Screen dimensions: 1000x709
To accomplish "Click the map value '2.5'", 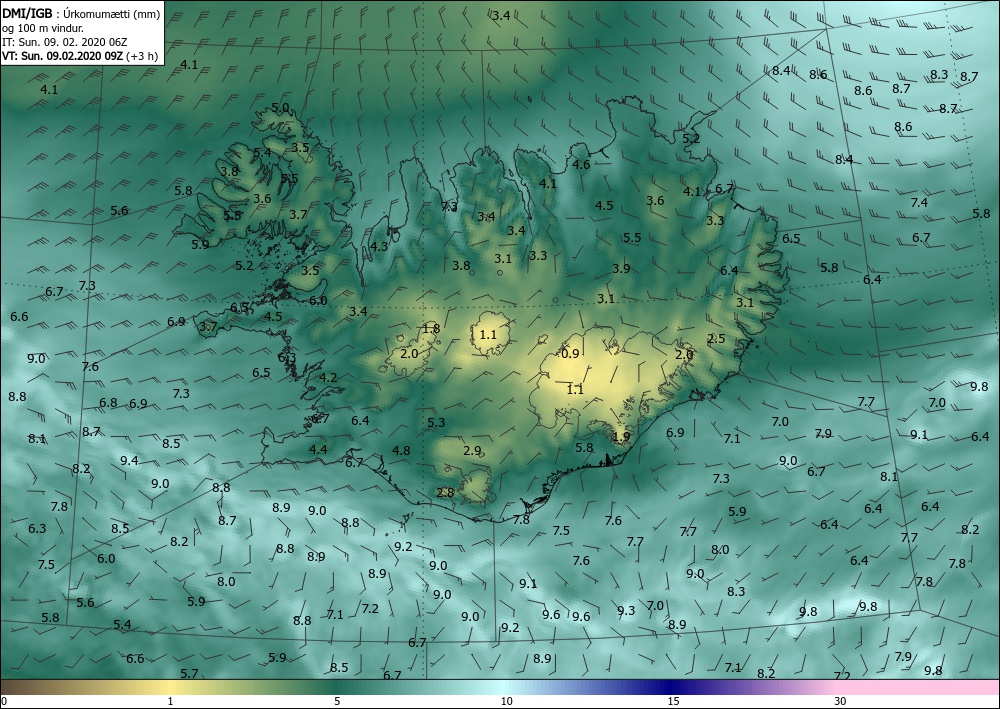I will [716, 339].
